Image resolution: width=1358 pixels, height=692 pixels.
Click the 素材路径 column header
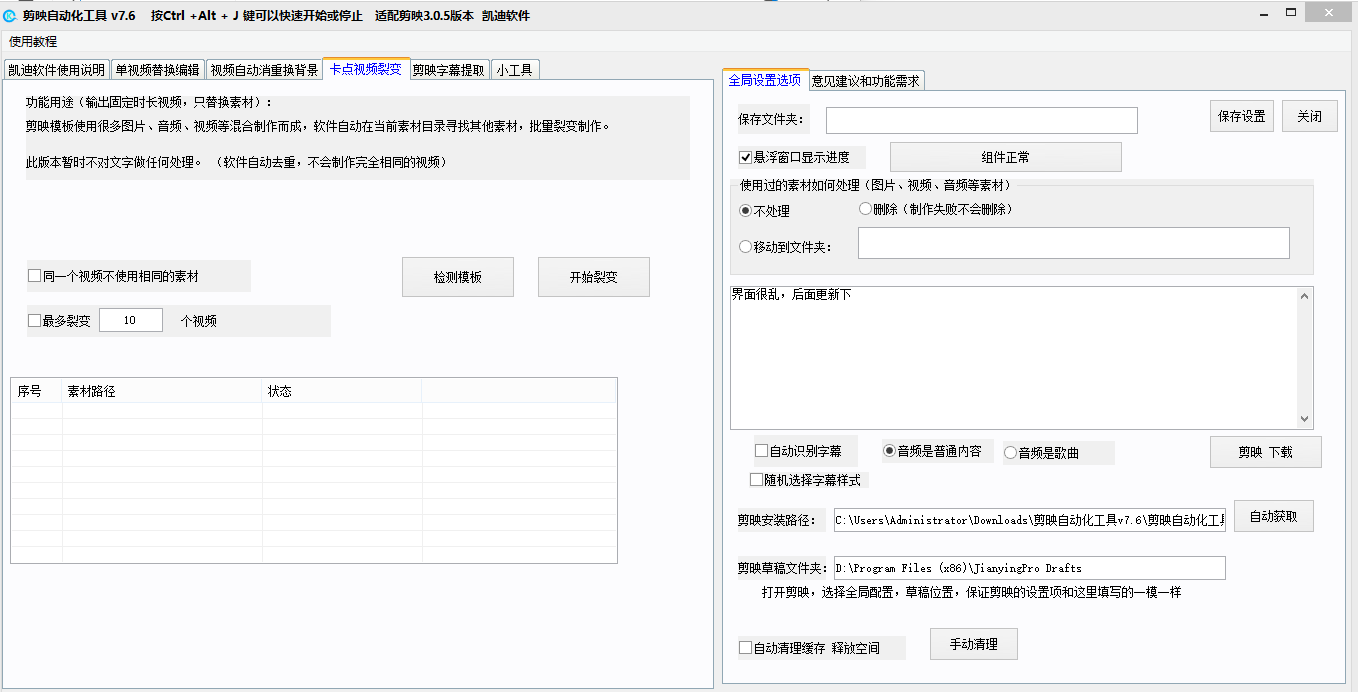tap(162, 391)
